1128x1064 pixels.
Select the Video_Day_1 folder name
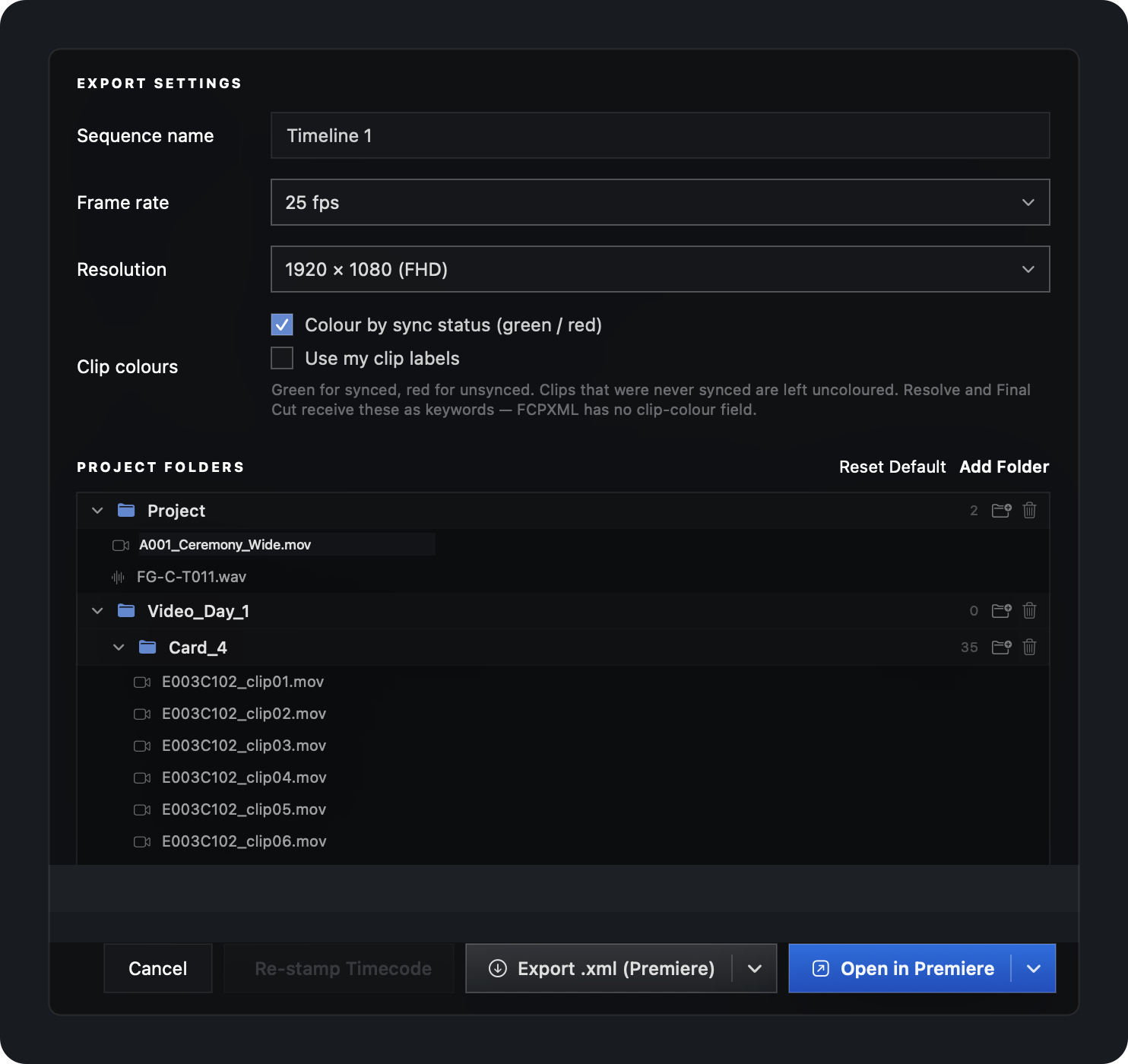click(x=198, y=611)
